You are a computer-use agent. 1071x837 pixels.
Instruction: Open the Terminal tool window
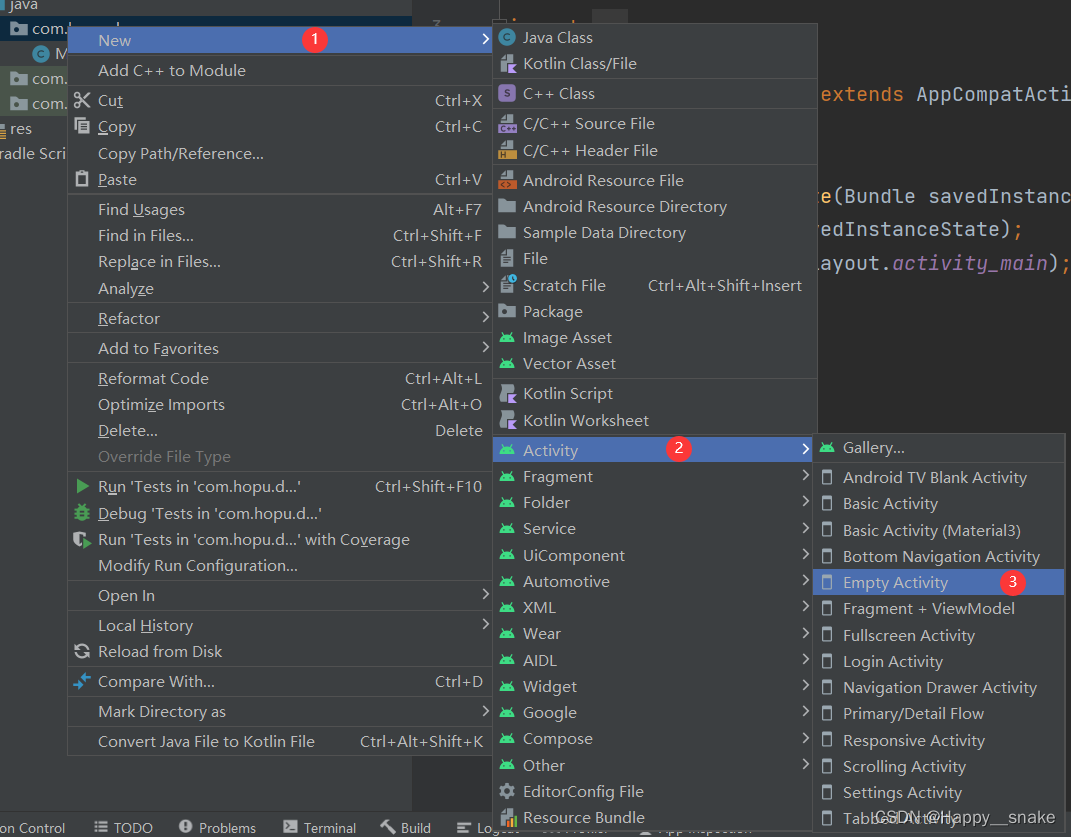(x=320, y=827)
